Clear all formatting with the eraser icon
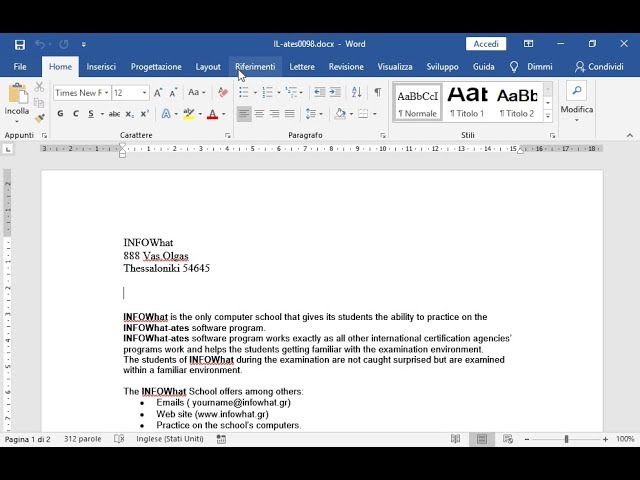Viewport: 640px width, 480px height. point(223,93)
